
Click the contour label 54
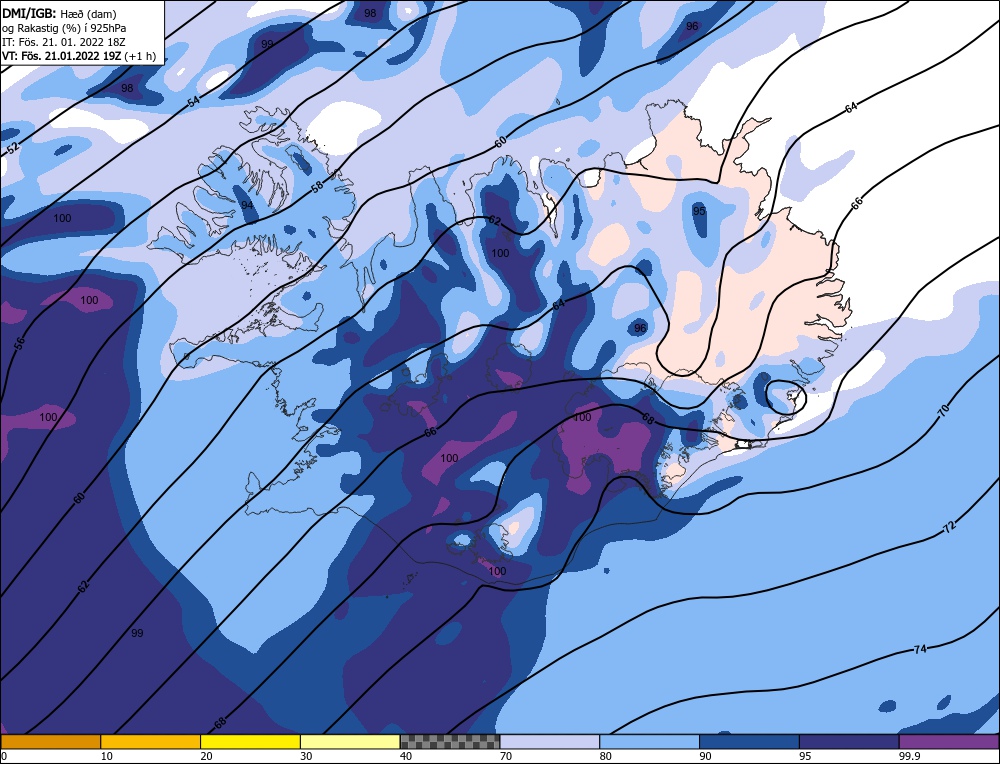pyautogui.click(x=193, y=101)
